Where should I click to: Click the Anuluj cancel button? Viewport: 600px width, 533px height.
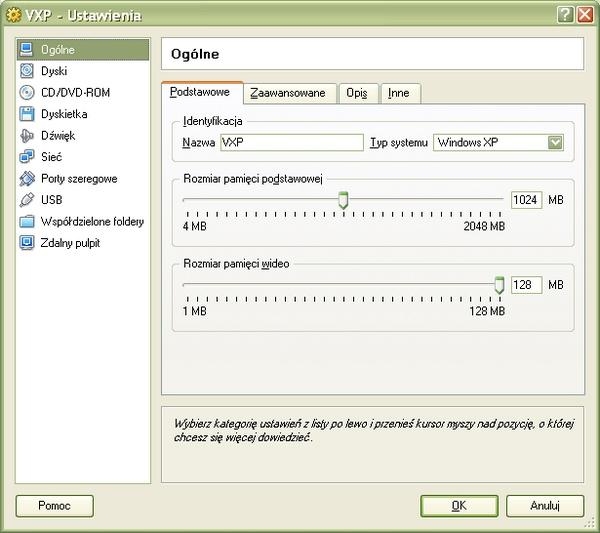pyautogui.click(x=545, y=506)
